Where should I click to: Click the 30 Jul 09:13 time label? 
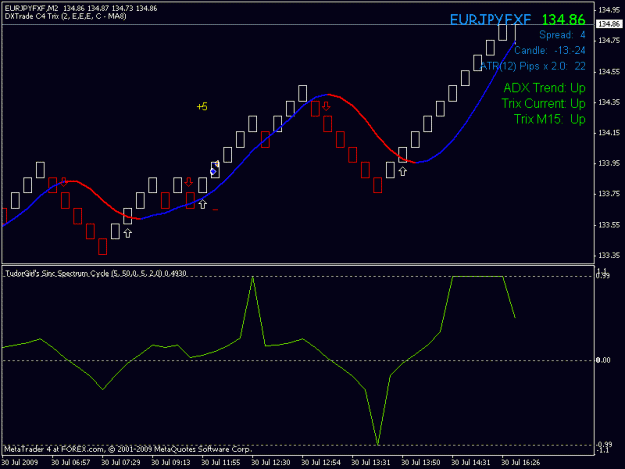click(x=171, y=463)
